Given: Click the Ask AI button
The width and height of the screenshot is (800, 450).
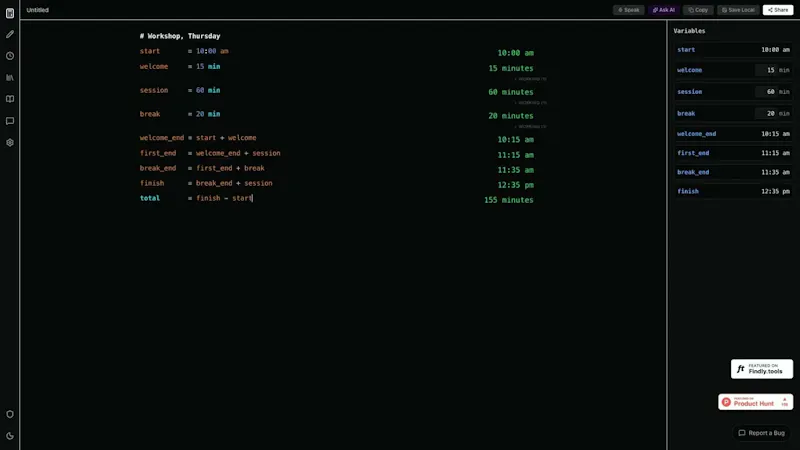Looking at the screenshot, I should (x=664, y=10).
